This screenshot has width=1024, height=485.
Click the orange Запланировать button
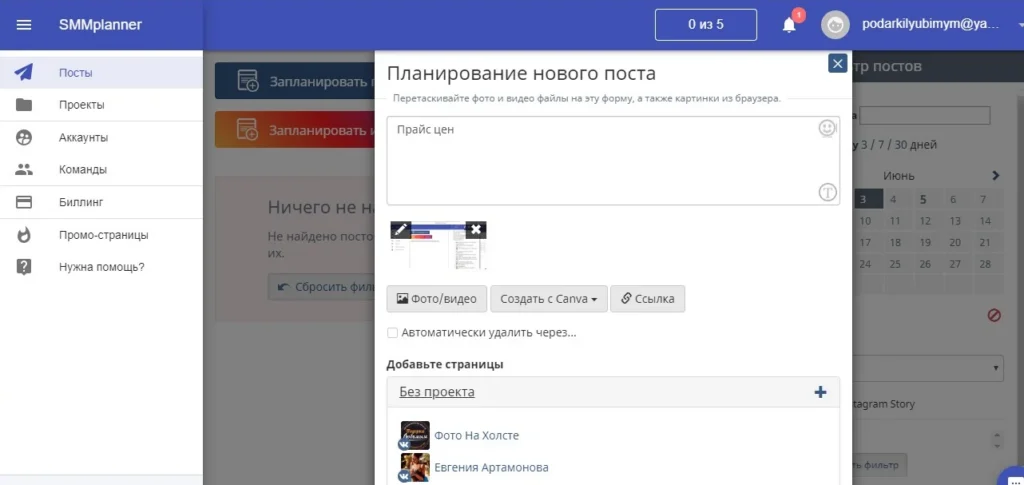click(x=295, y=129)
